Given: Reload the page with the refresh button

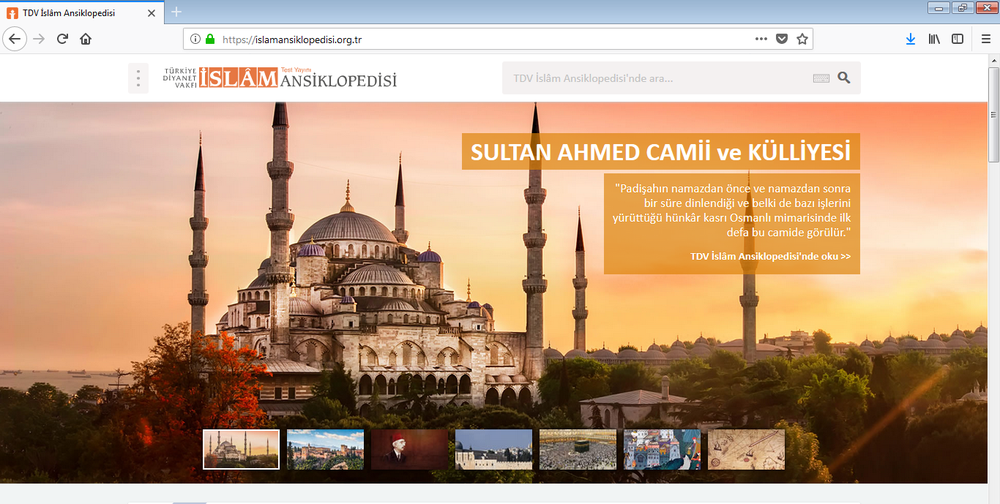Looking at the screenshot, I should tap(62, 39).
